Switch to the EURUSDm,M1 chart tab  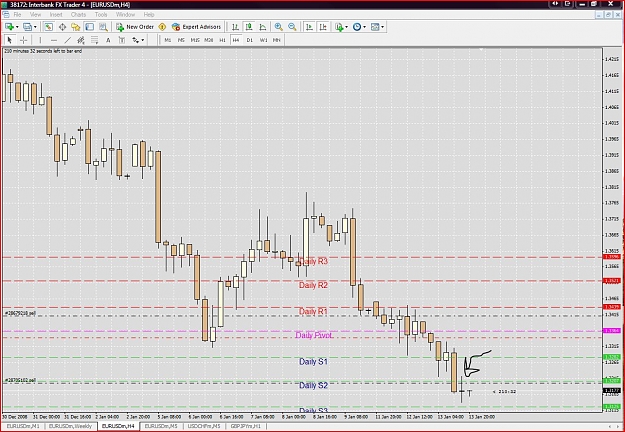(x=23, y=426)
